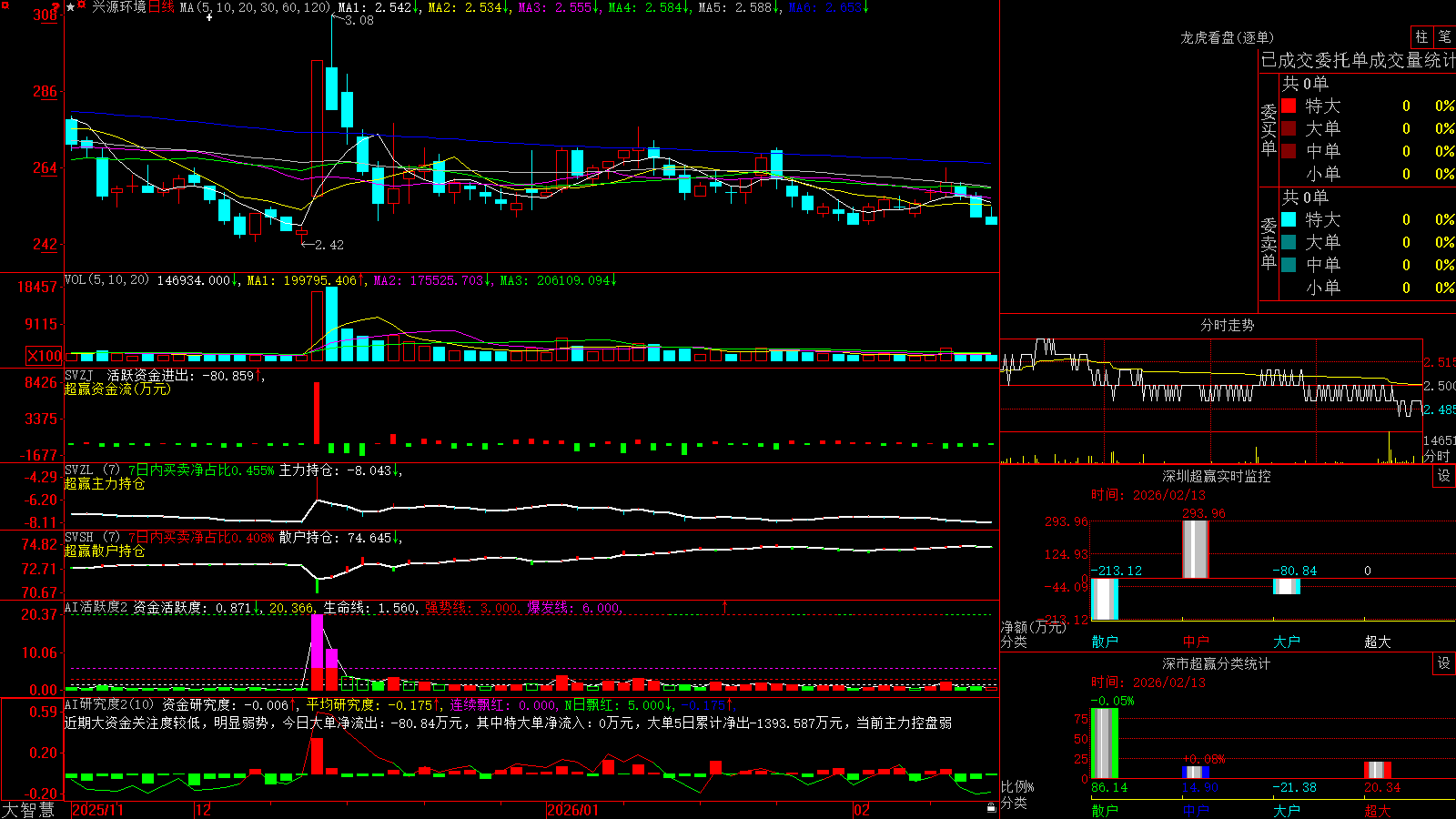Switch 龙虎看盘 to 柱 bar view

(1421, 36)
